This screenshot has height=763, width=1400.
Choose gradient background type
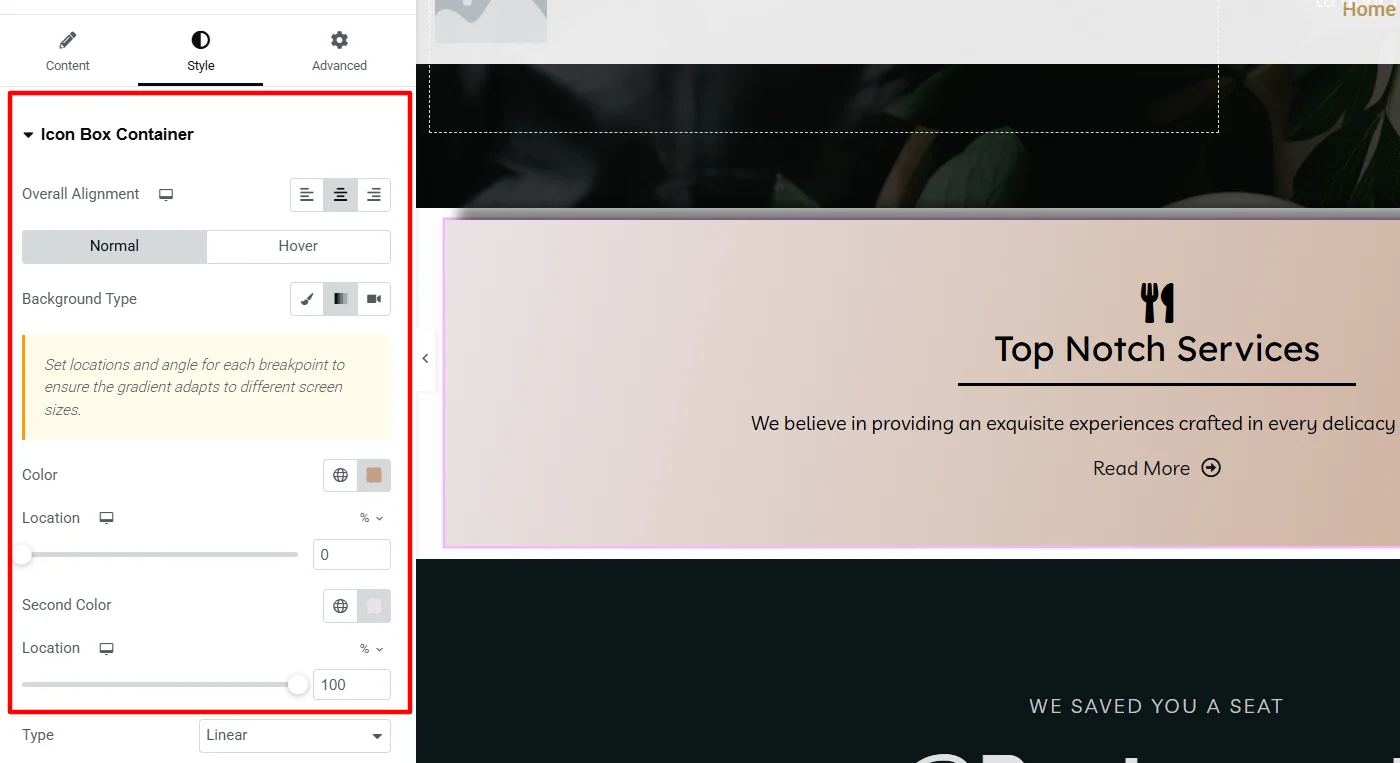tap(340, 299)
